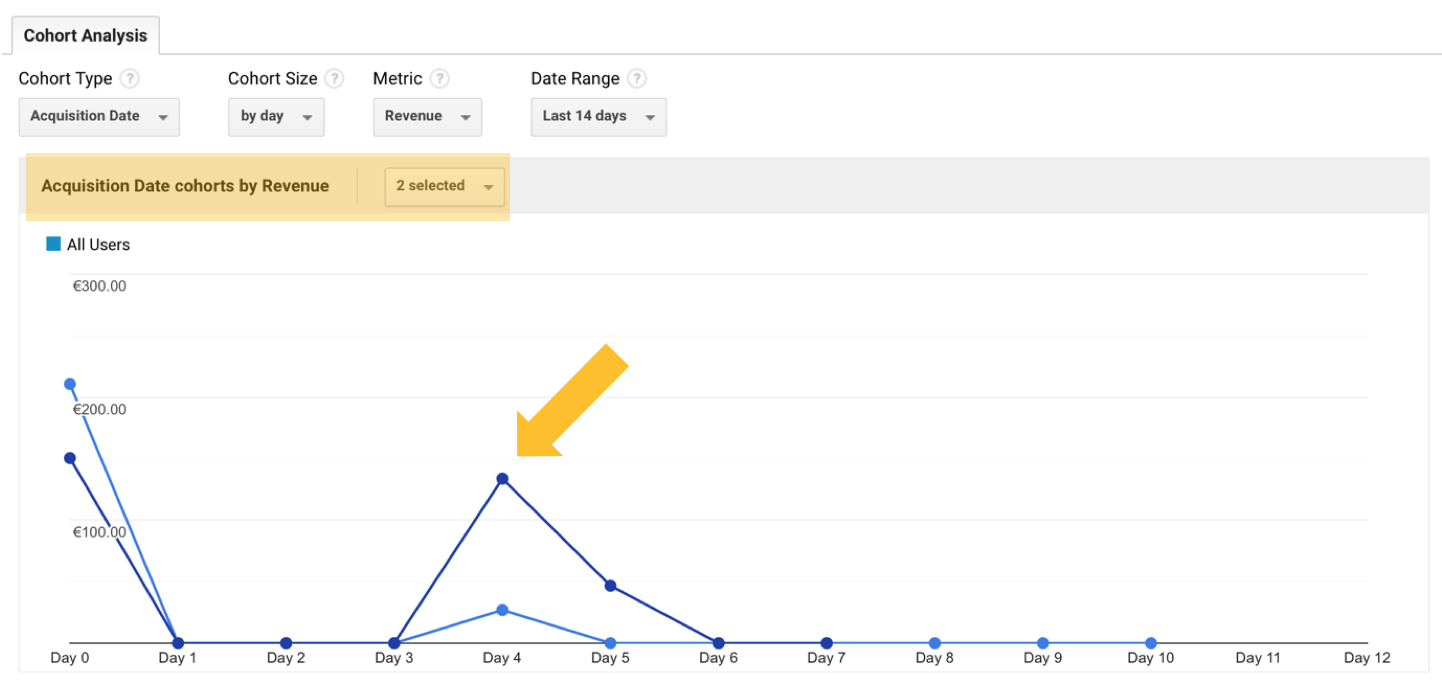Click the Cohort Size label

tap(273, 79)
